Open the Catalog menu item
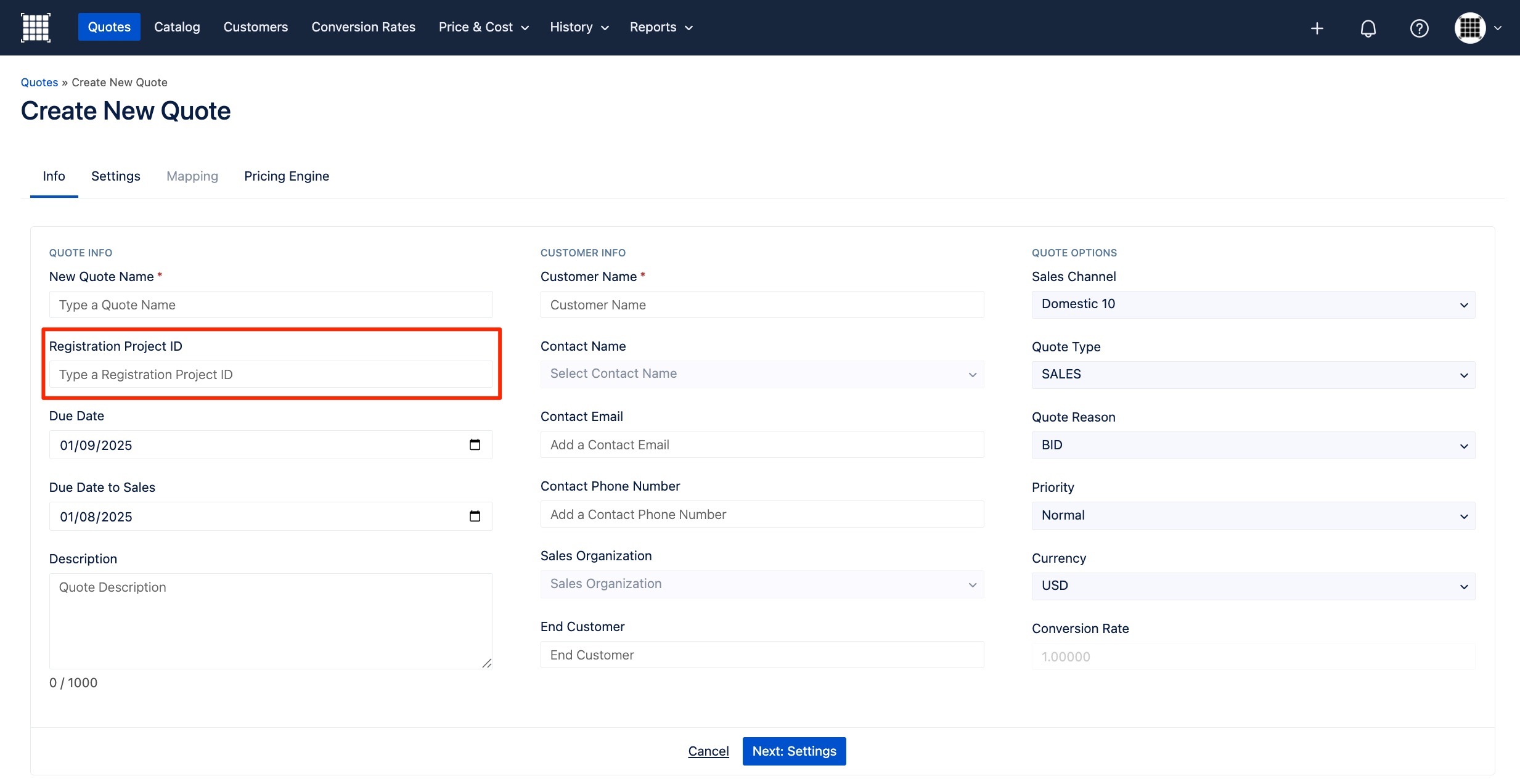Image resolution: width=1520 pixels, height=784 pixels. (x=177, y=27)
